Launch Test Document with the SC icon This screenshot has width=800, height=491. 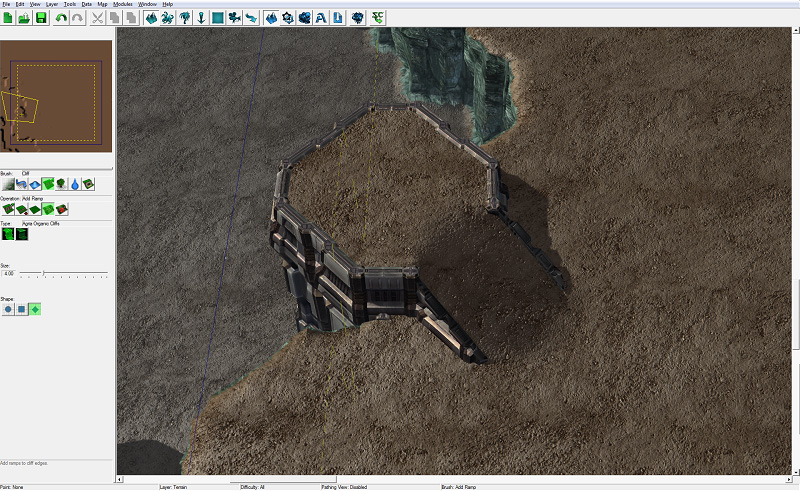(378, 18)
